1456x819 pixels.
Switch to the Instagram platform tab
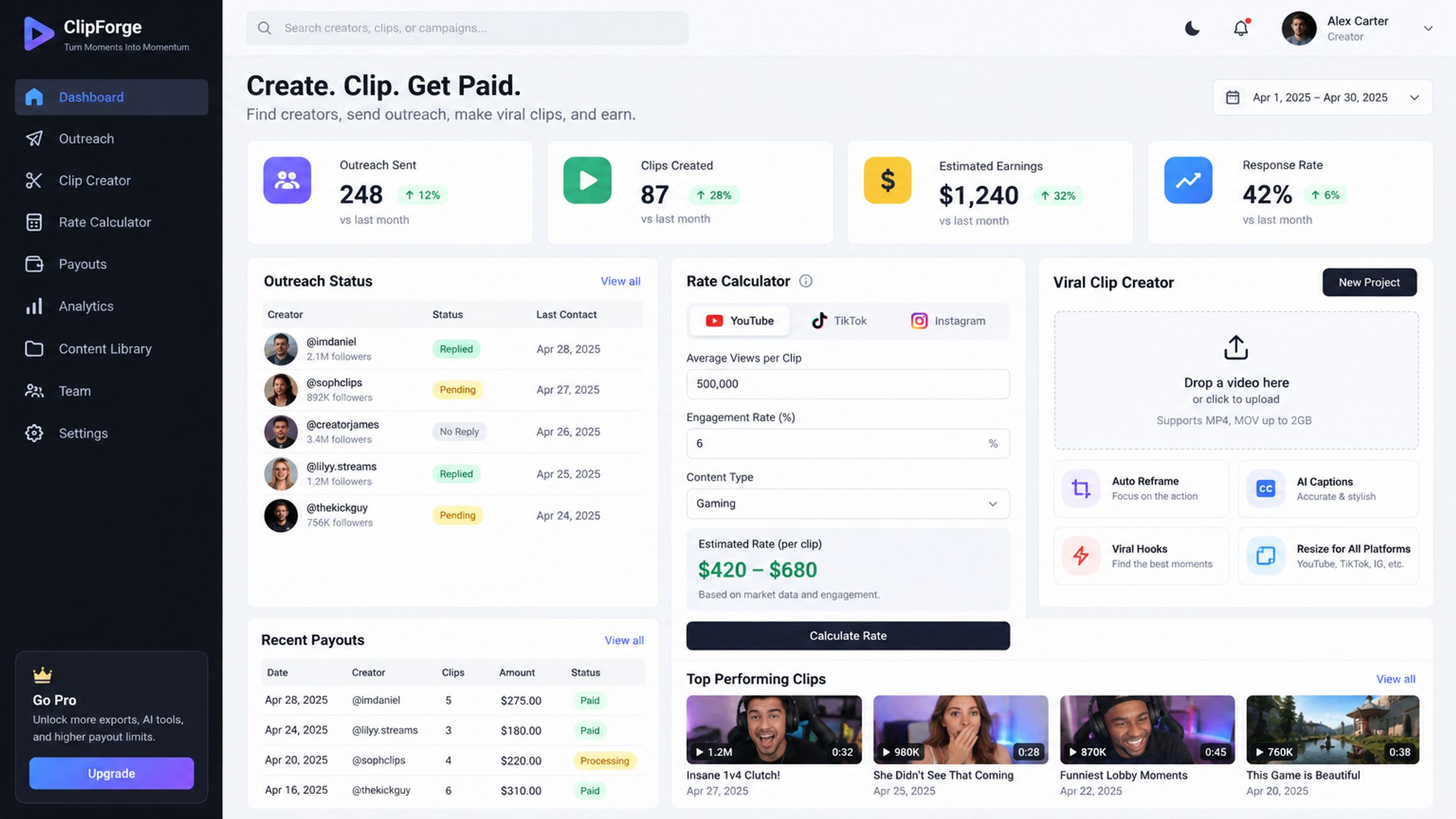coord(948,321)
